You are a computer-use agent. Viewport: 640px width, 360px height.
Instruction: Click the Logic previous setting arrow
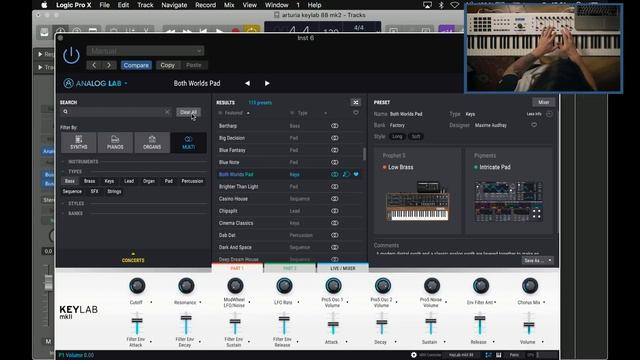coord(94,65)
